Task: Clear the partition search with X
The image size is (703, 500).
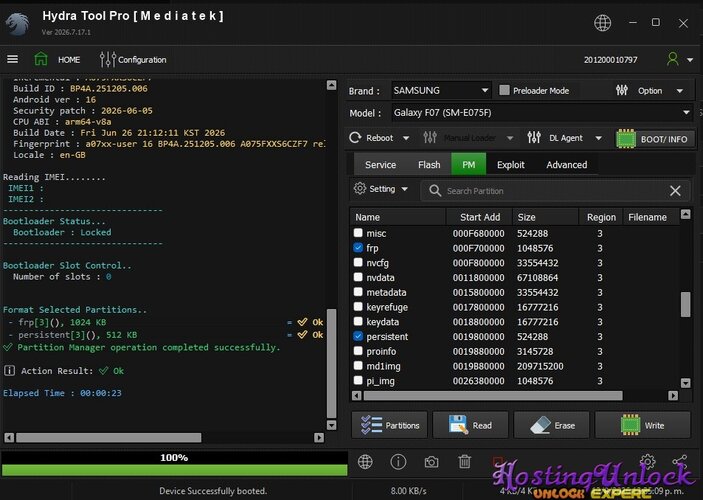Action: (x=675, y=191)
